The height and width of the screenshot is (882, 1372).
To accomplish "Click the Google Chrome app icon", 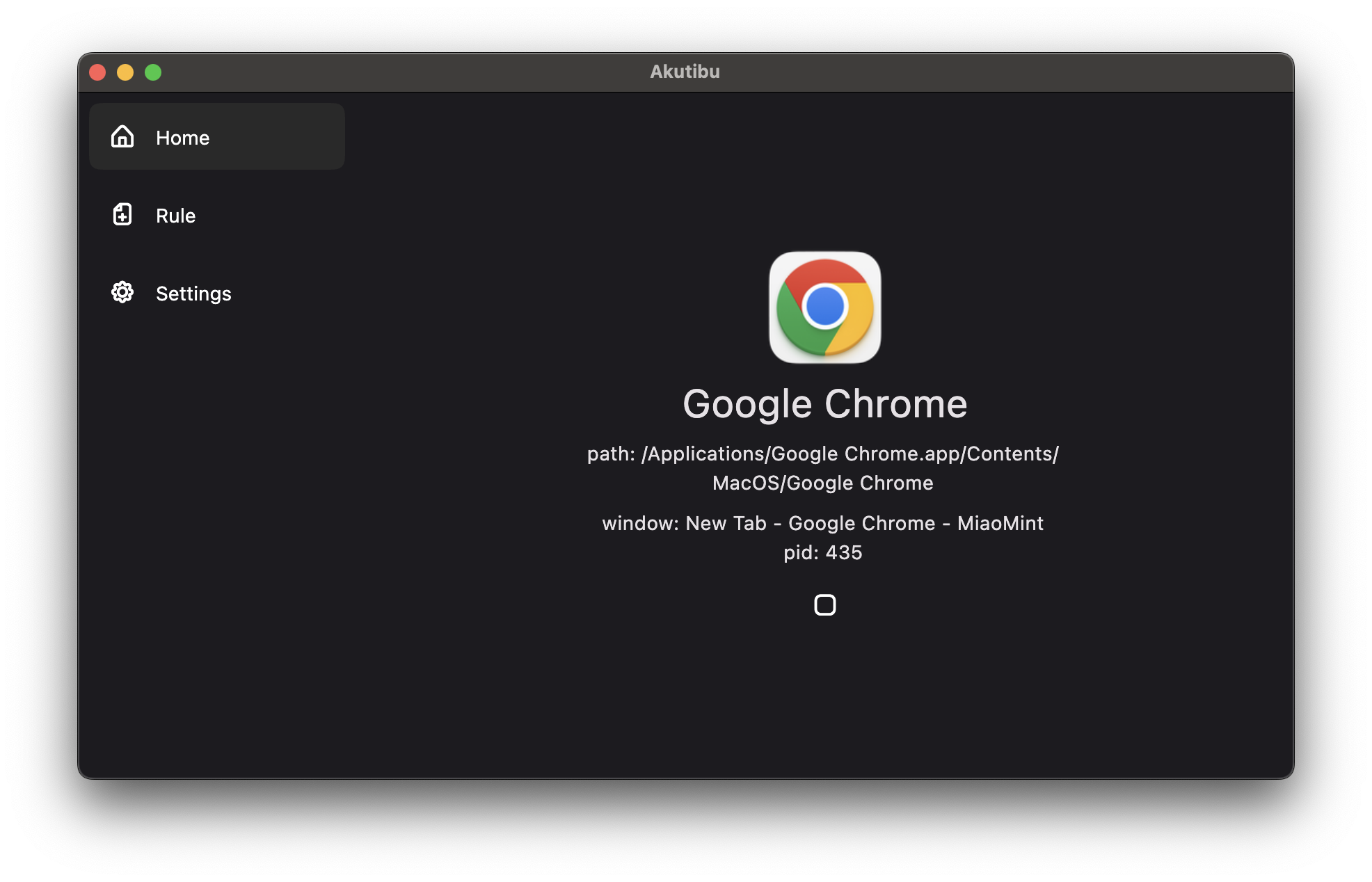I will 824,307.
